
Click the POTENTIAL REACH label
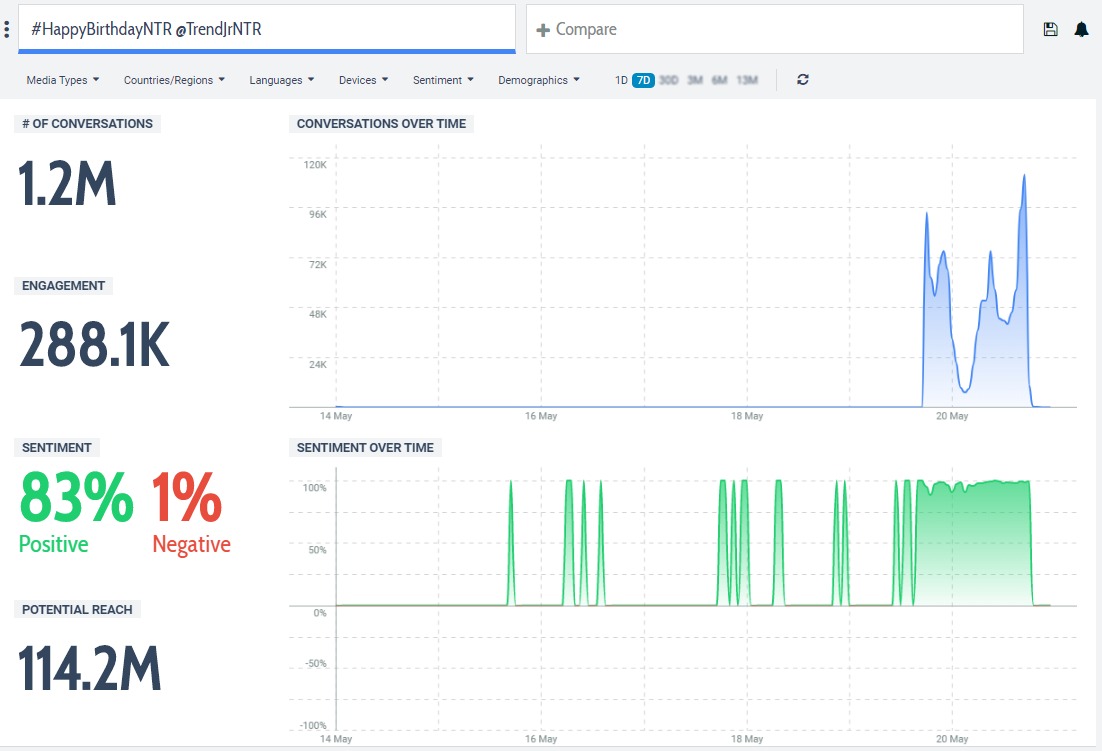tap(77, 610)
